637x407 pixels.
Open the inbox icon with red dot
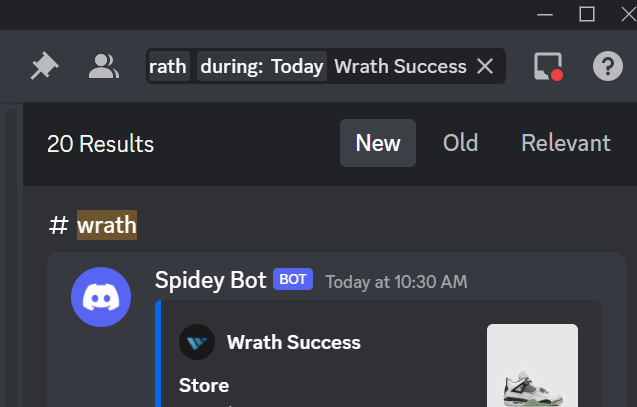tap(548, 66)
